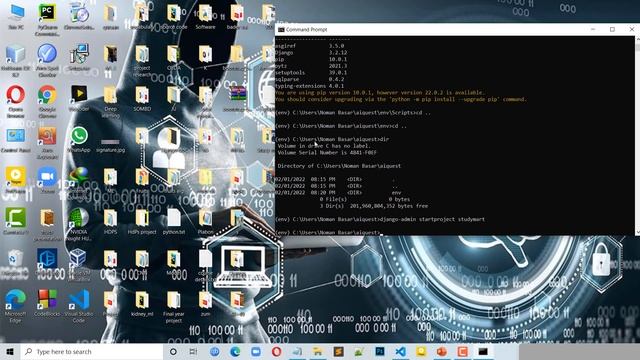Image resolution: width=640 pixels, height=360 pixels.
Task: Click Command Prompt window title text
Action: point(307,29)
